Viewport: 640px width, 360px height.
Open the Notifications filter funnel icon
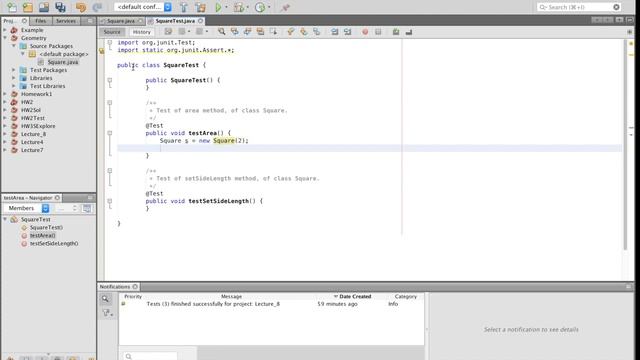tap(107, 313)
